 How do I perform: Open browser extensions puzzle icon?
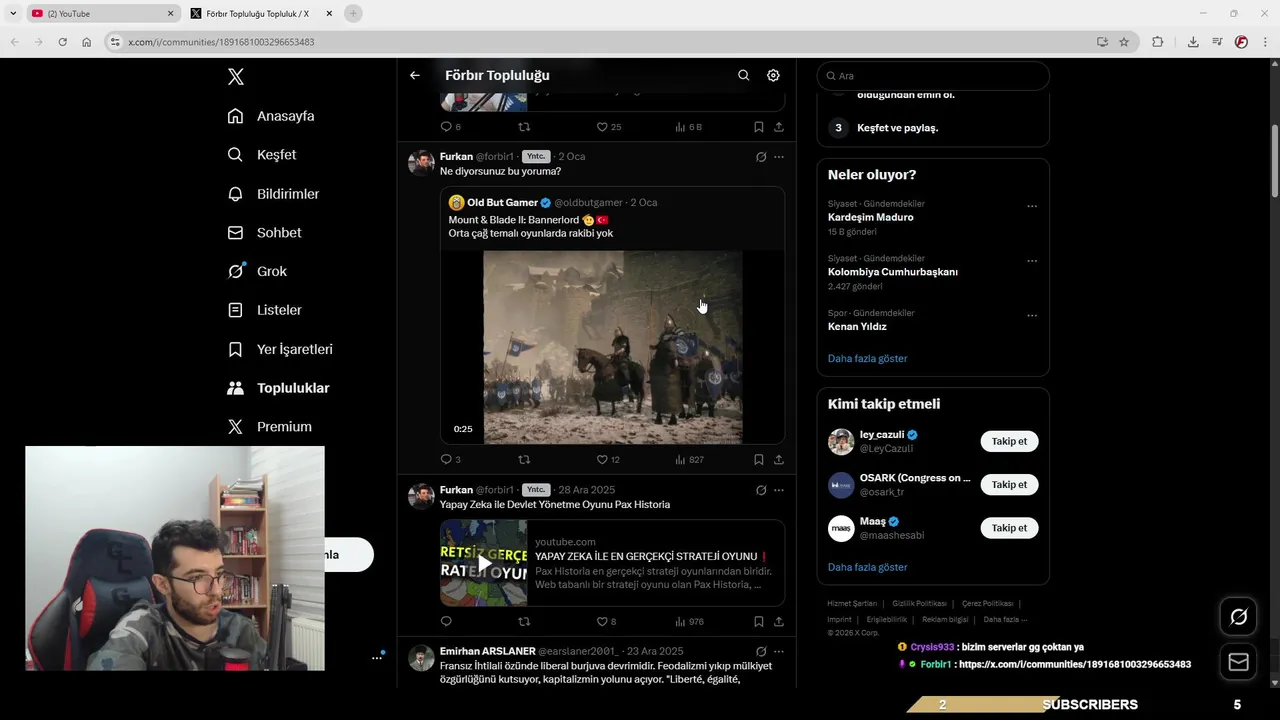1157,42
